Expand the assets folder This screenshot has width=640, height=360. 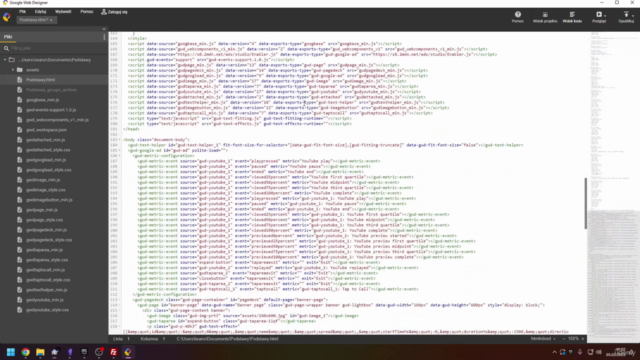[13, 70]
